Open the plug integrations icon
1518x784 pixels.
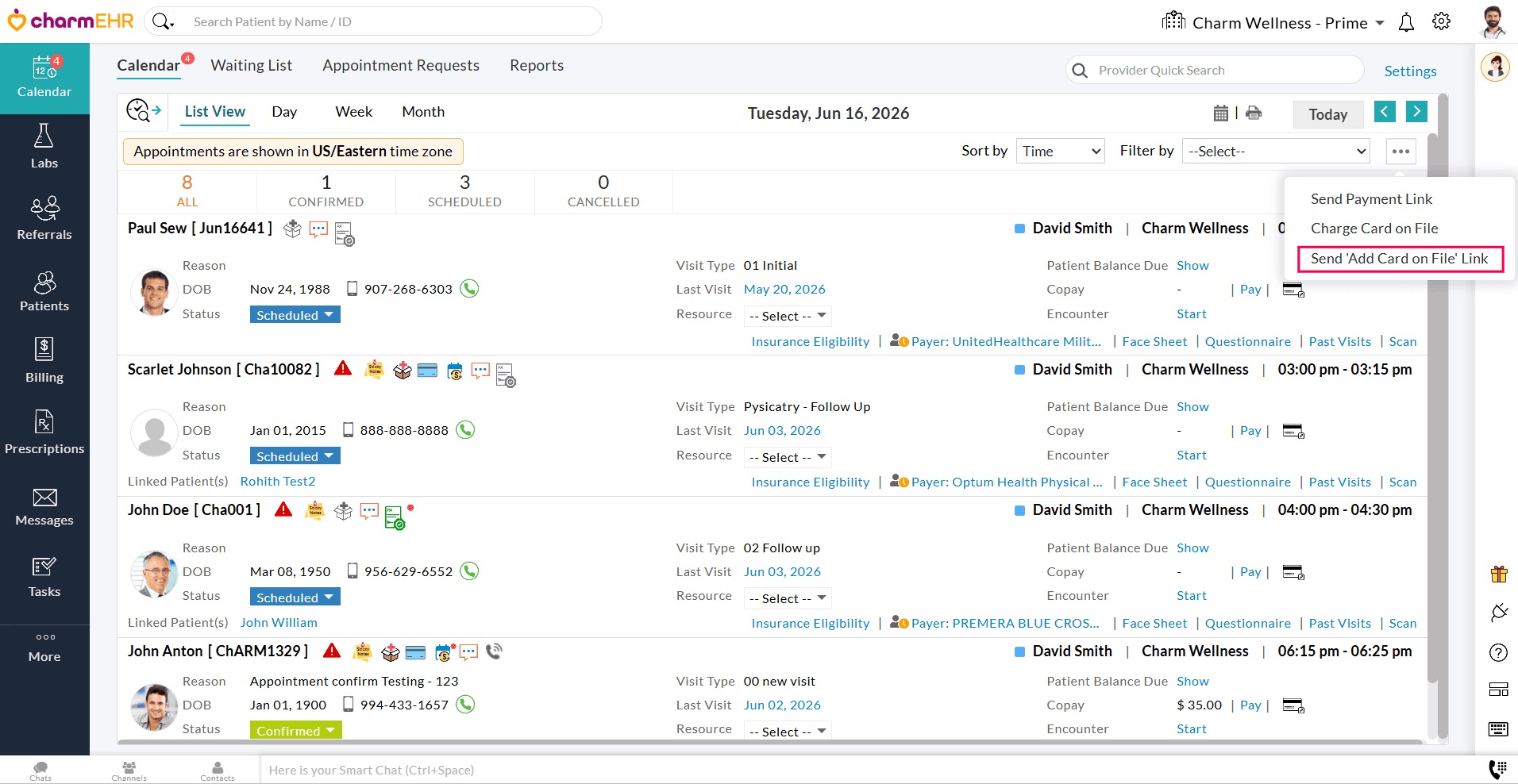tap(1498, 613)
